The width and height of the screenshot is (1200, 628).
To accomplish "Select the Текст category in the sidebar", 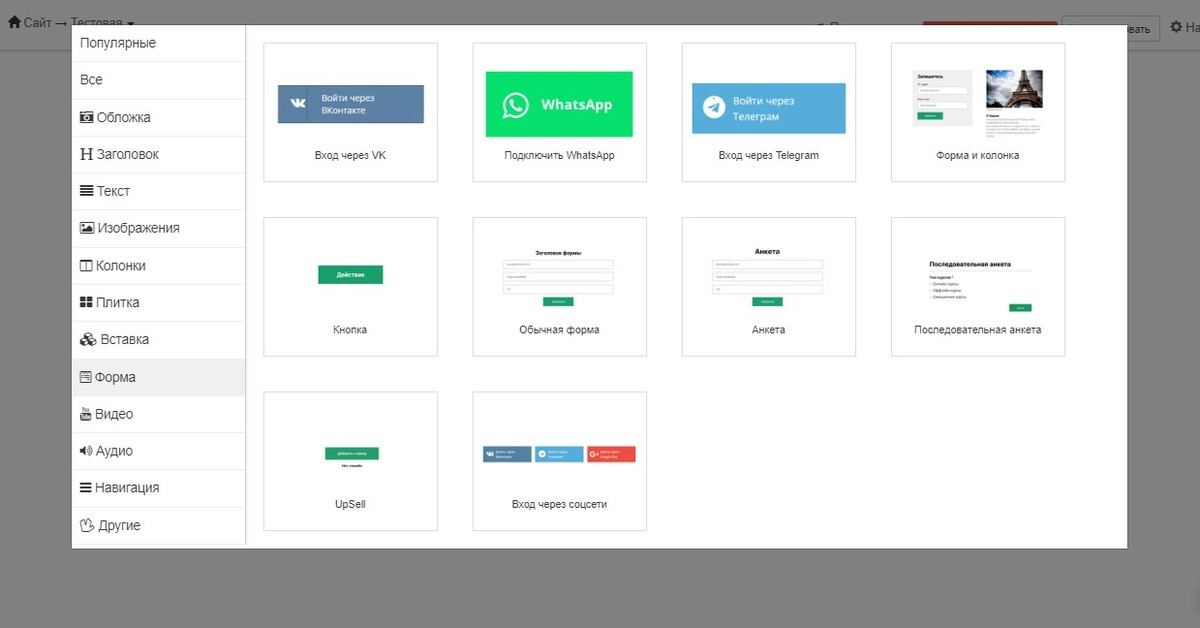I will [x=158, y=191].
